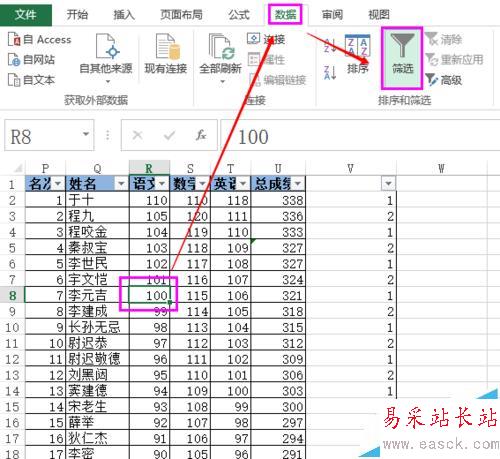500x459 pixels.
Task: Select cell with name 尉迟敬德
Action: click(97, 359)
